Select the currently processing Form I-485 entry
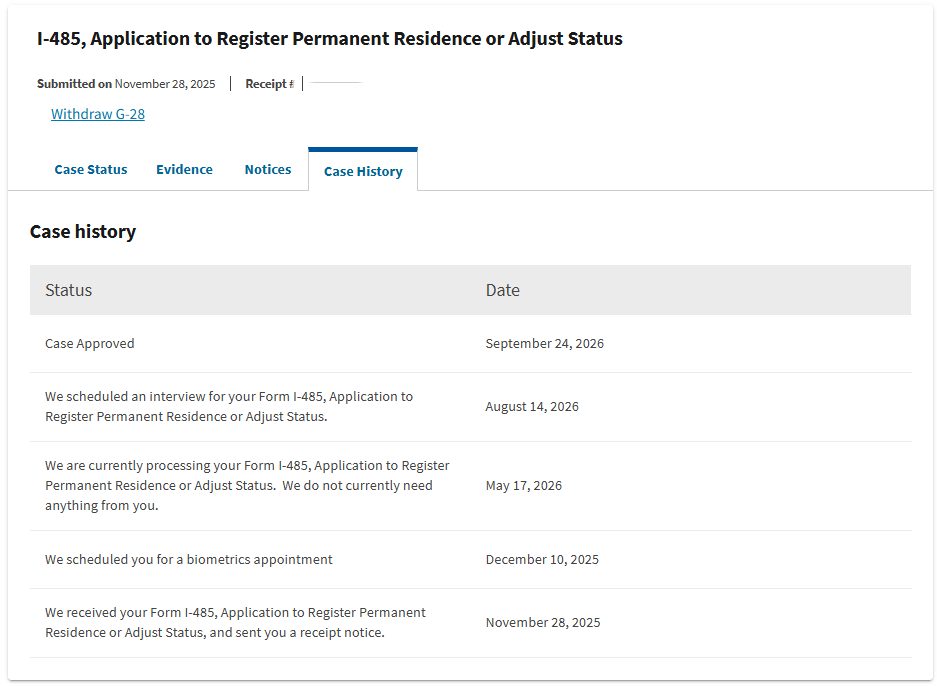The height and width of the screenshot is (686, 937). pos(247,485)
